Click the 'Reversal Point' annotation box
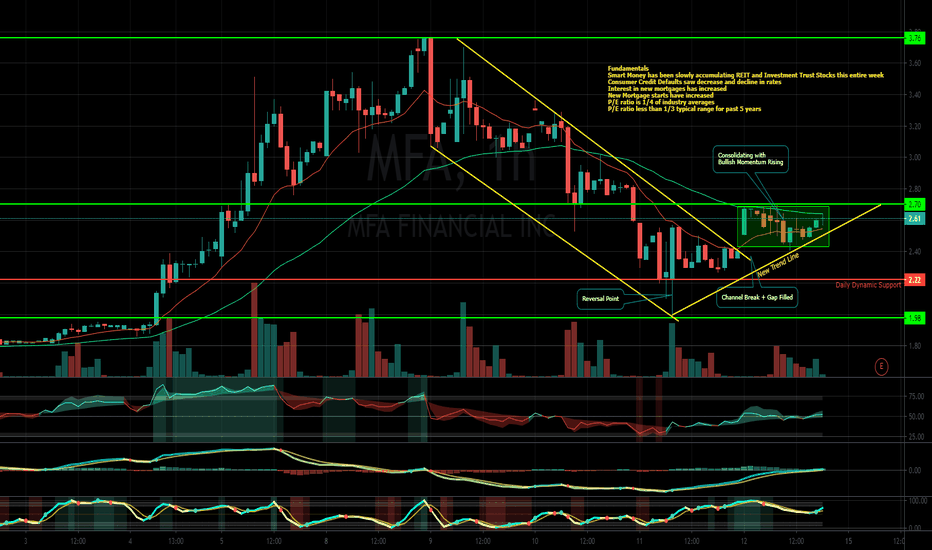Screen dimensions: 932x550 click(600, 298)
